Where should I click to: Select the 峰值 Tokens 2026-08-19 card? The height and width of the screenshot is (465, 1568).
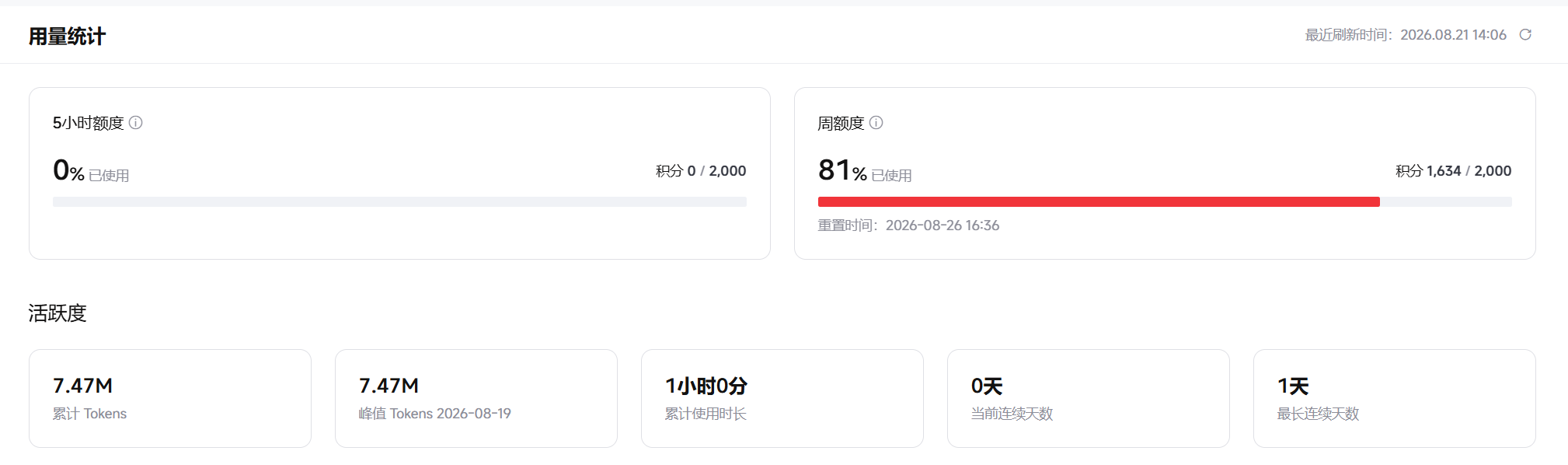[476, 399]
